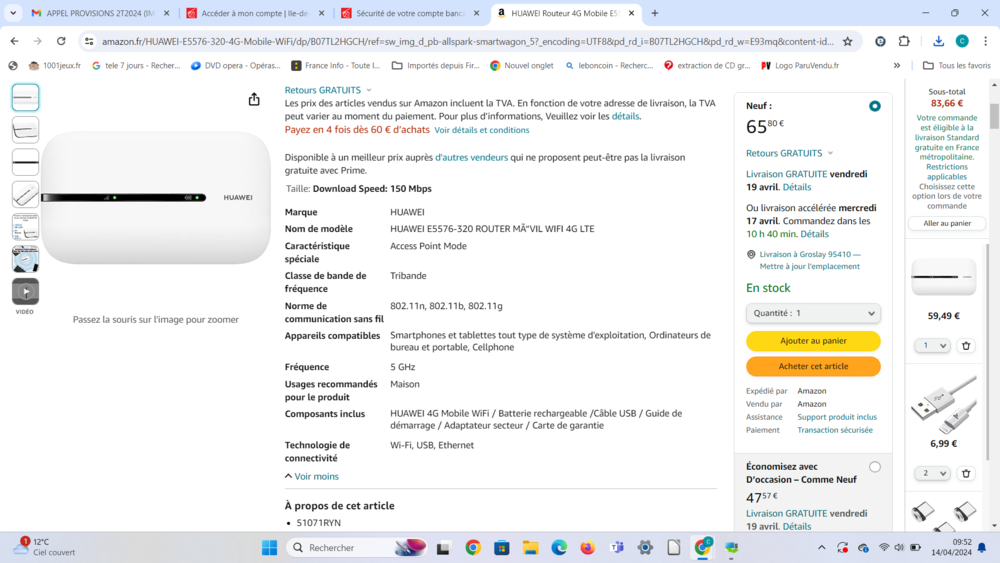The image size is (1000, 563).
Task: Show hidden tray icons chevron
Action: tap(821, 548)
